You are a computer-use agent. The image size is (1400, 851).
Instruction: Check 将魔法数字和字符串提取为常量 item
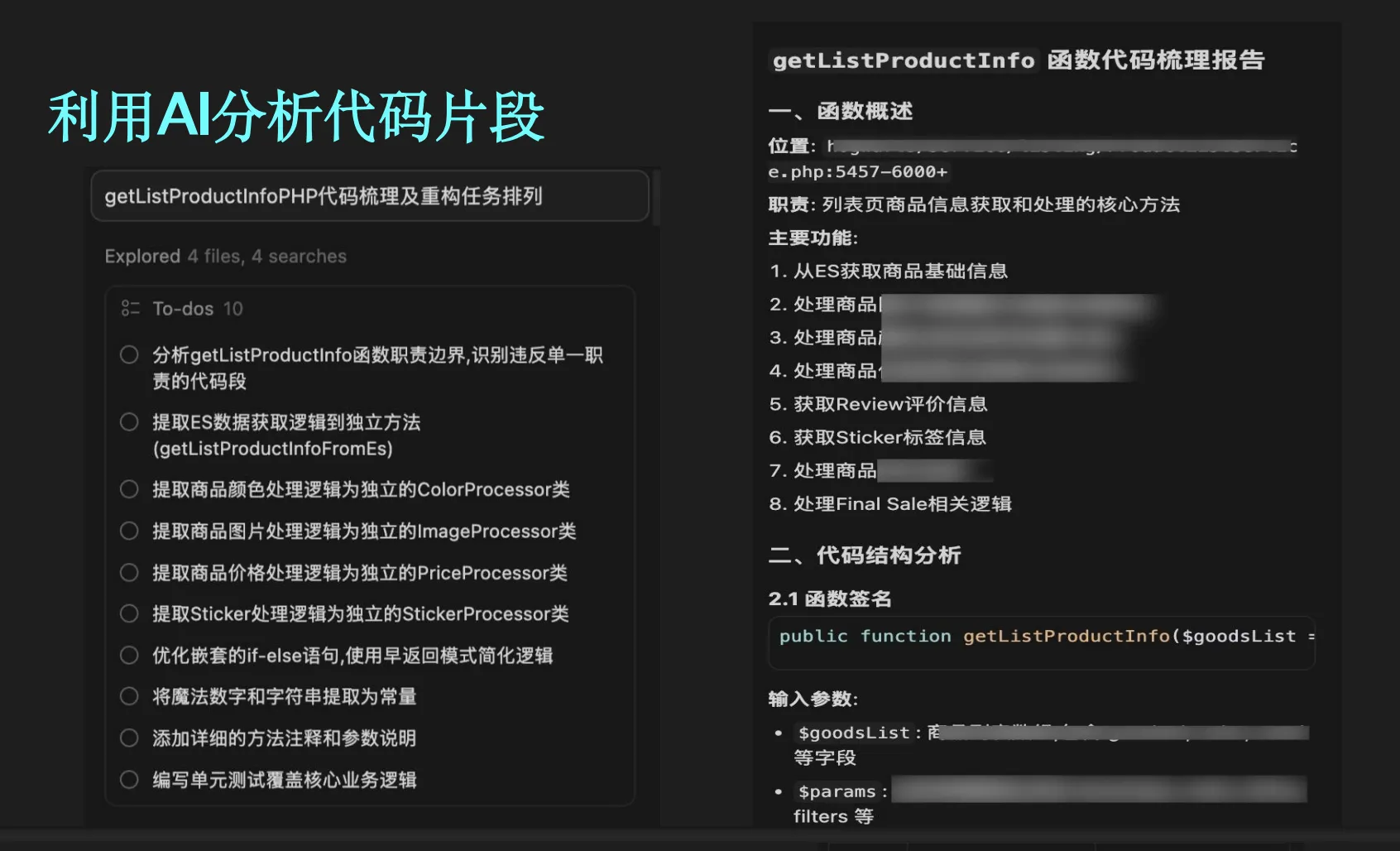pos(129,696)
